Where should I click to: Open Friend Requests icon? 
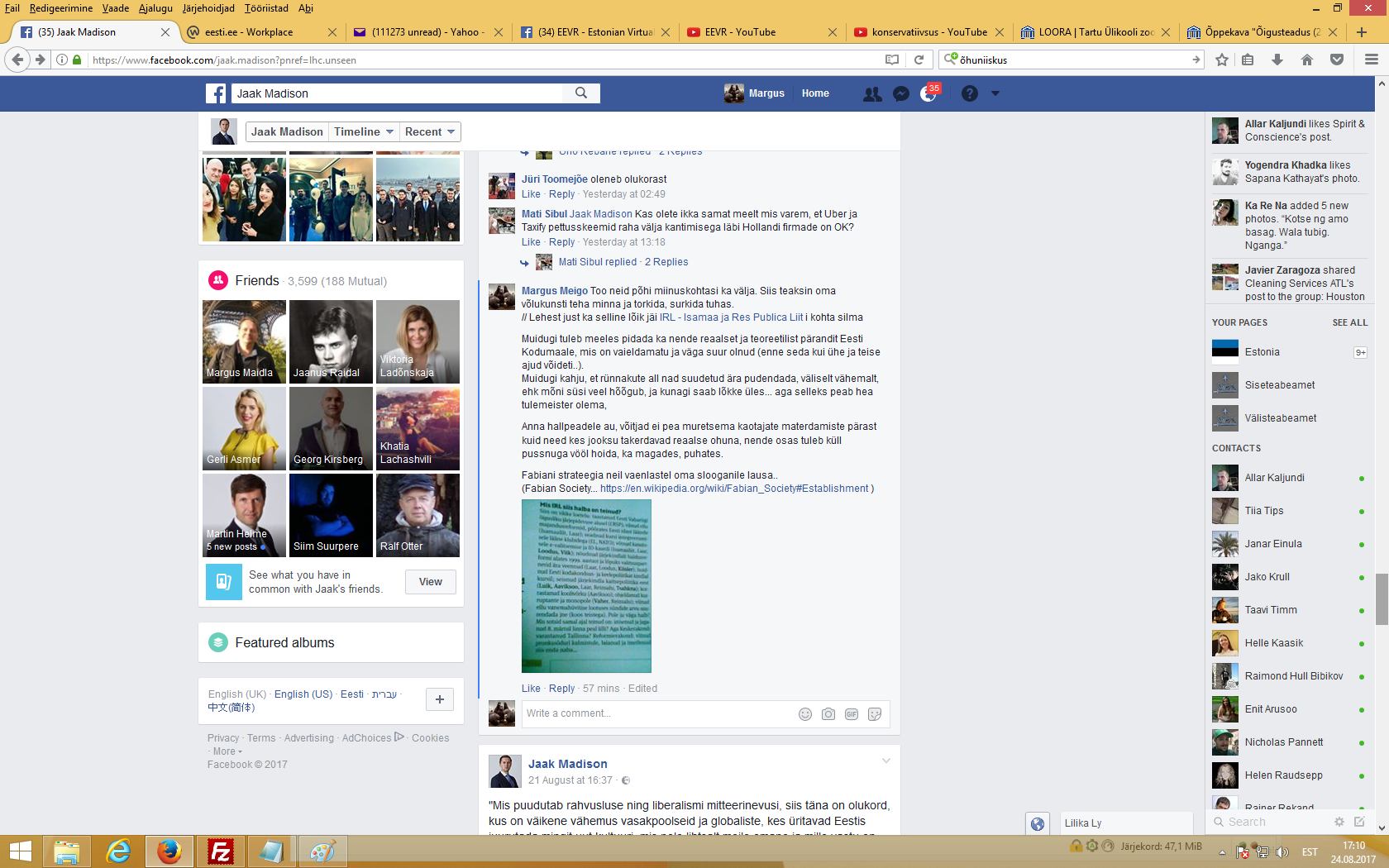pos(871,94)
